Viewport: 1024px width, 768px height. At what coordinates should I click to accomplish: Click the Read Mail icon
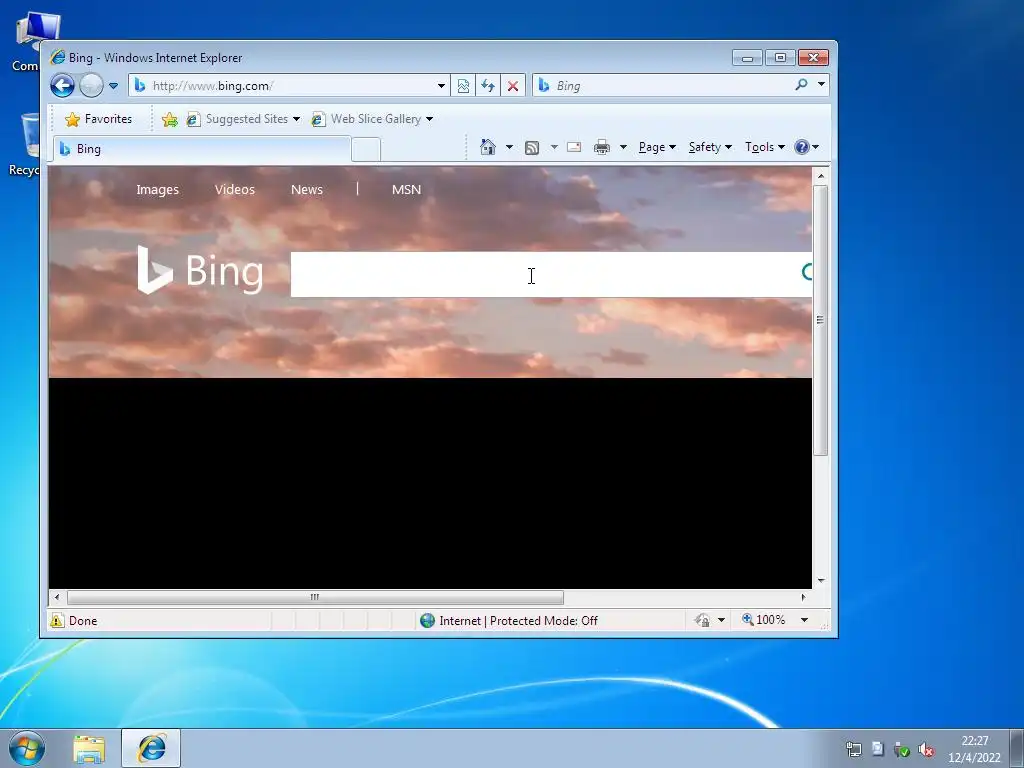point(574,147)
